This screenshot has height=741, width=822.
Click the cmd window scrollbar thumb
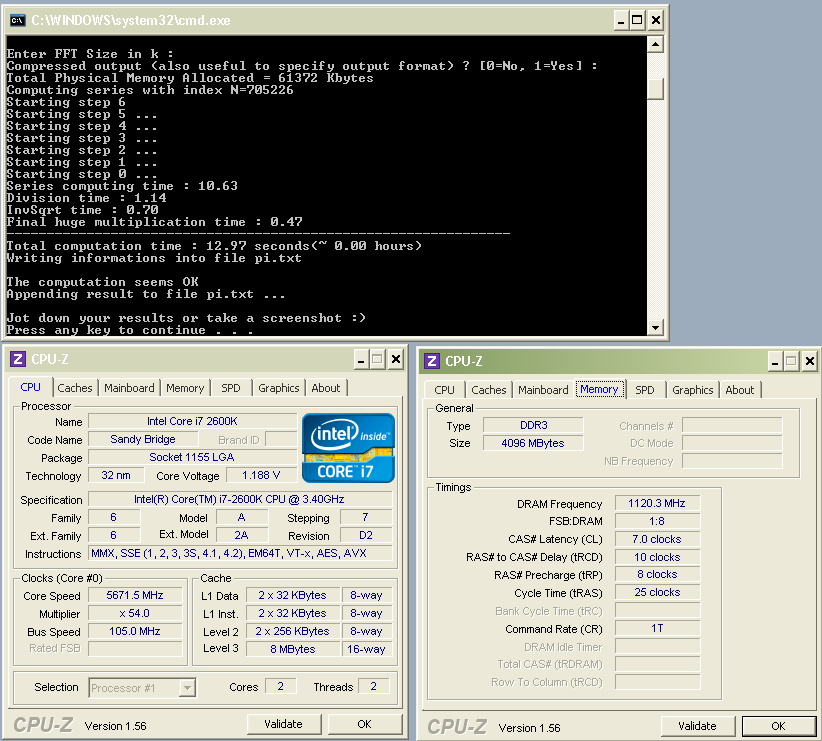655,89
